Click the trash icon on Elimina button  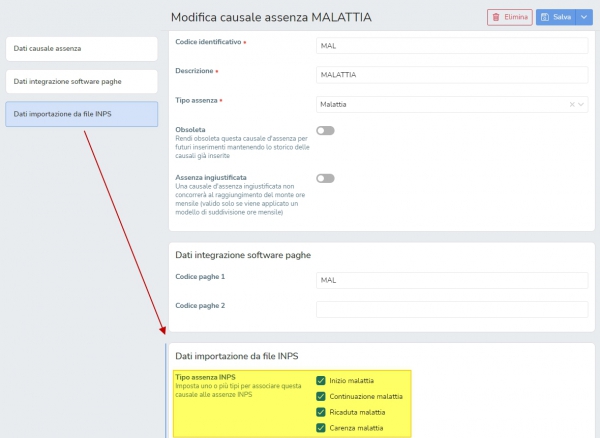(x=496, y=17)
